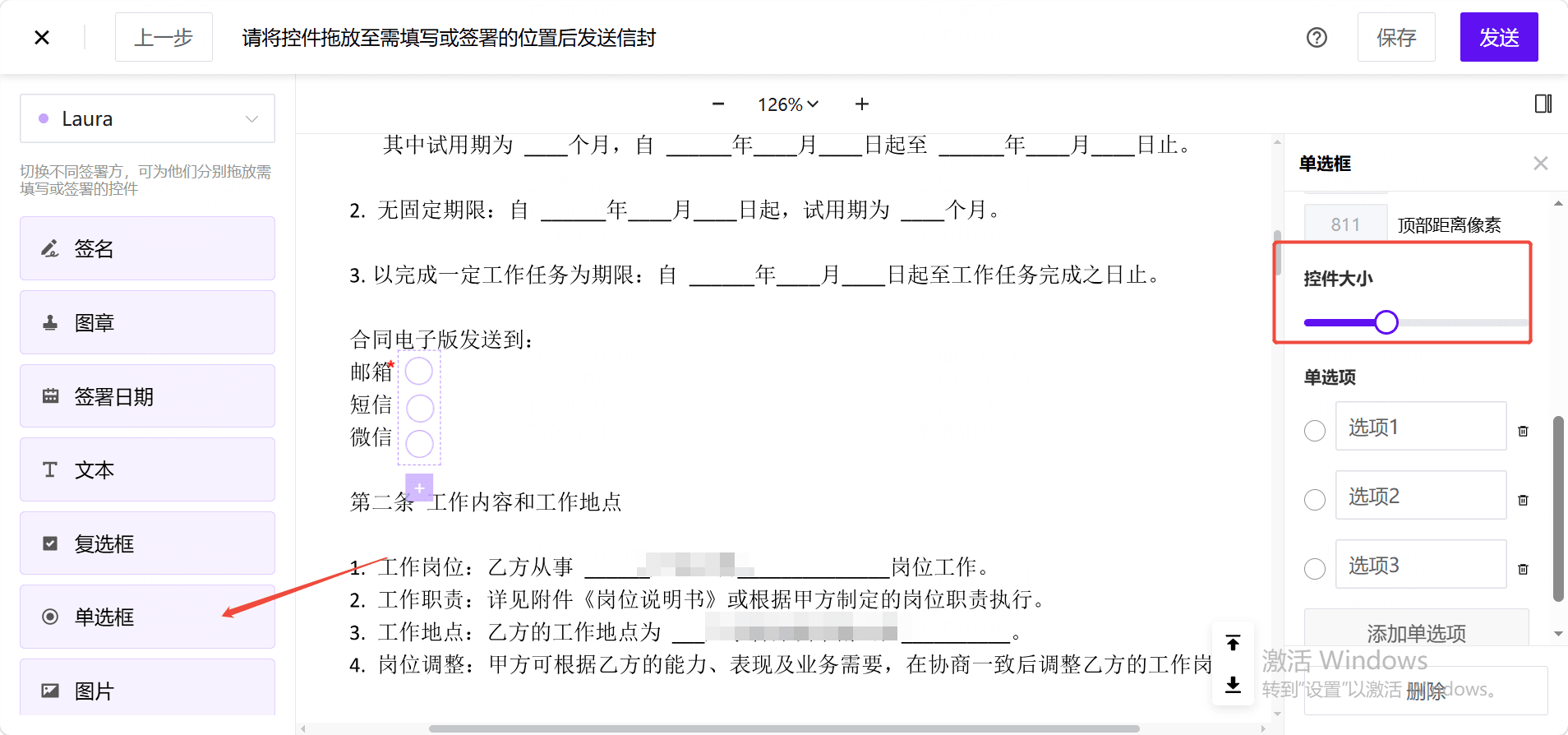The width and height of the screenshot is (1568, 735).
Task: Jump to document top arrow icon
Action: click(1233, 643)
